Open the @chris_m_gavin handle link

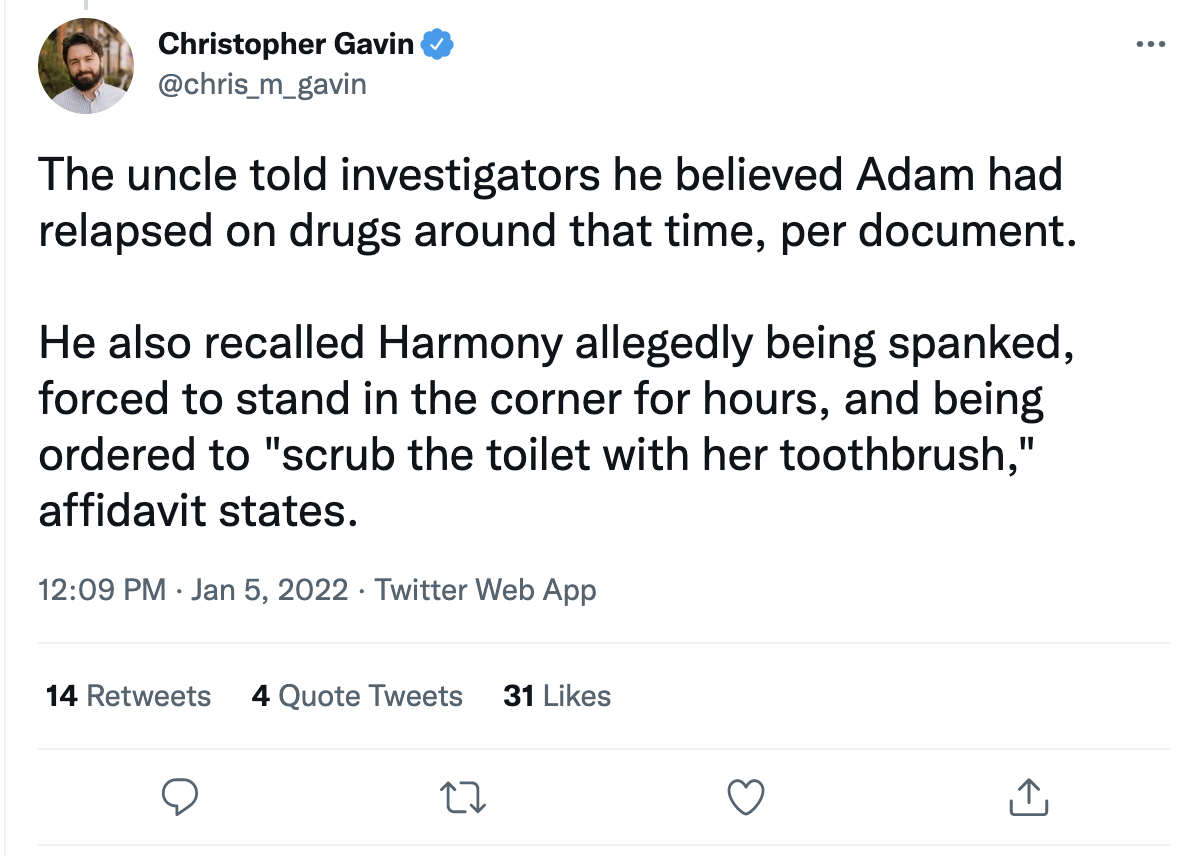point(262,84)
